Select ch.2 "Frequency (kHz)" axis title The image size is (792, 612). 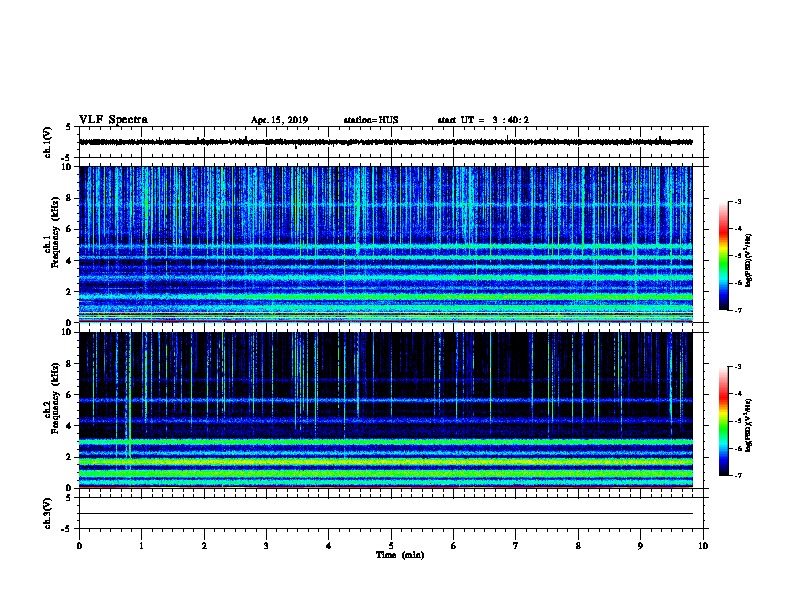[x=55, y=398]
